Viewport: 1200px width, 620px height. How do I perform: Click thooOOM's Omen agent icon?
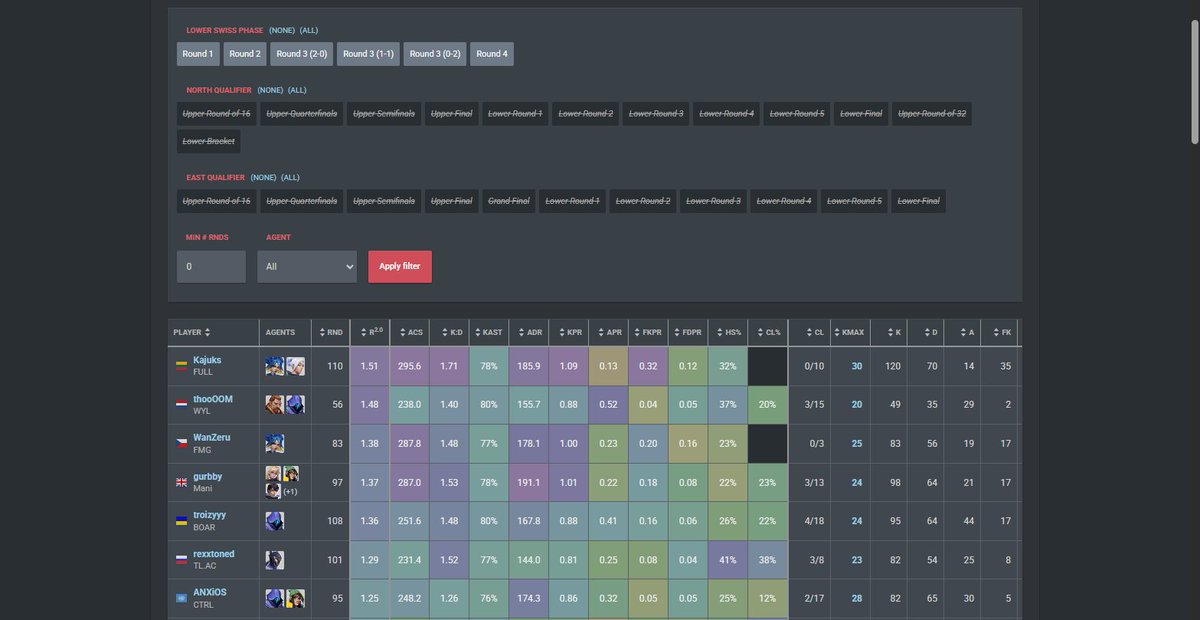pyautogui.click(x=294, y=404)
